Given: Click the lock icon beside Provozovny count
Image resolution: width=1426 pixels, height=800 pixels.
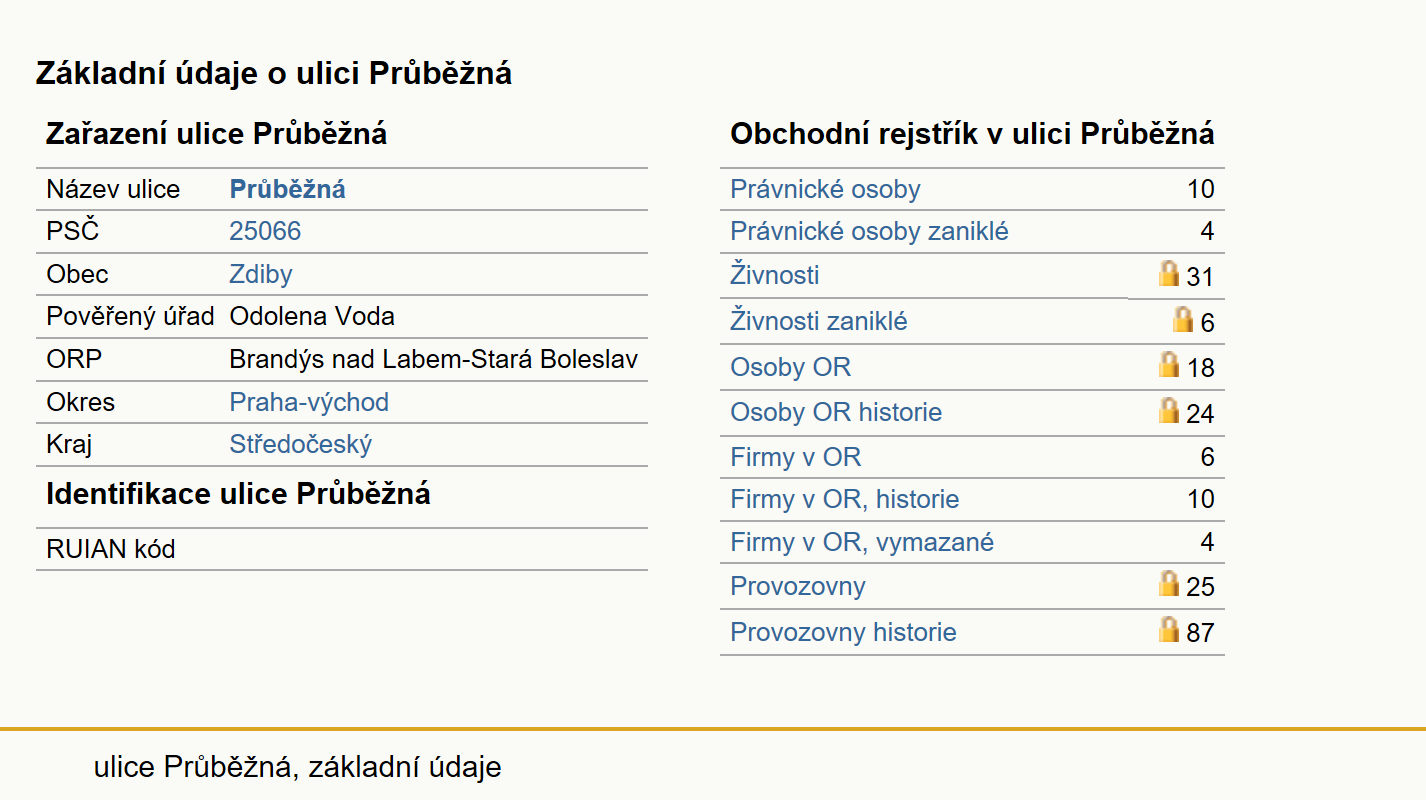Looking at the screenshot, I should [x=1168, y=583].
